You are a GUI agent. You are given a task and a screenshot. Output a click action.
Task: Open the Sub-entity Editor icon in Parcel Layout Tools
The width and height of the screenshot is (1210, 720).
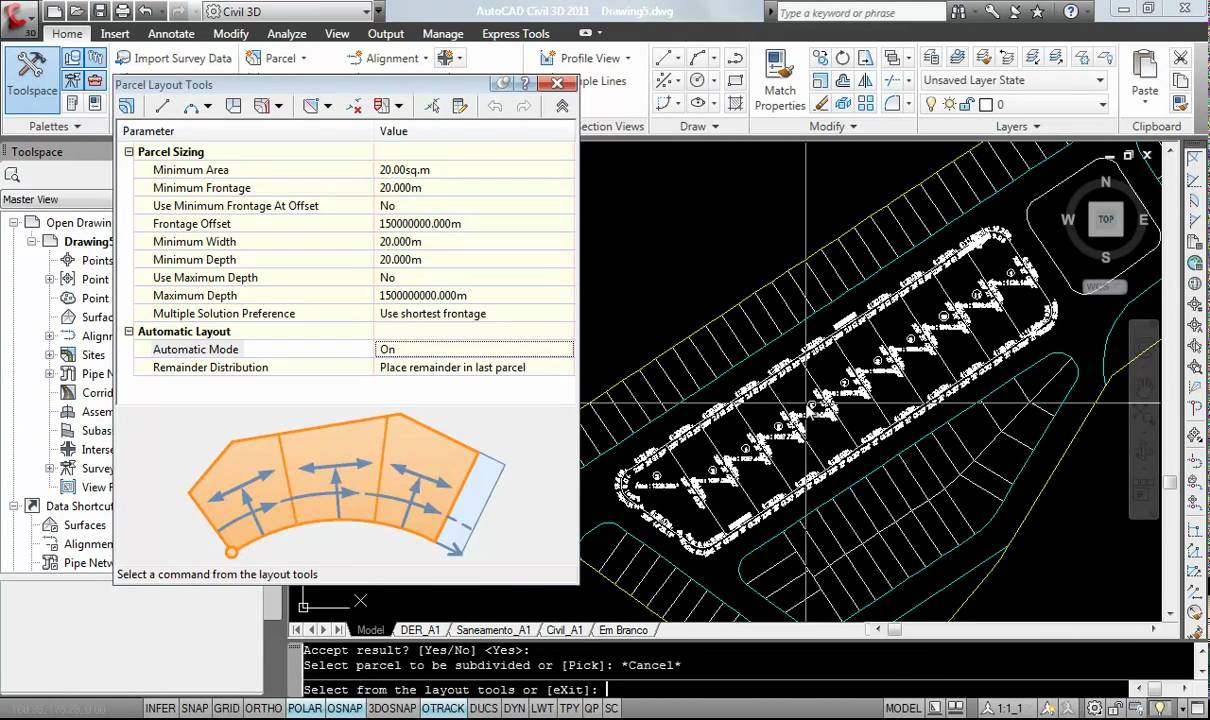click(x=460, y=106)
